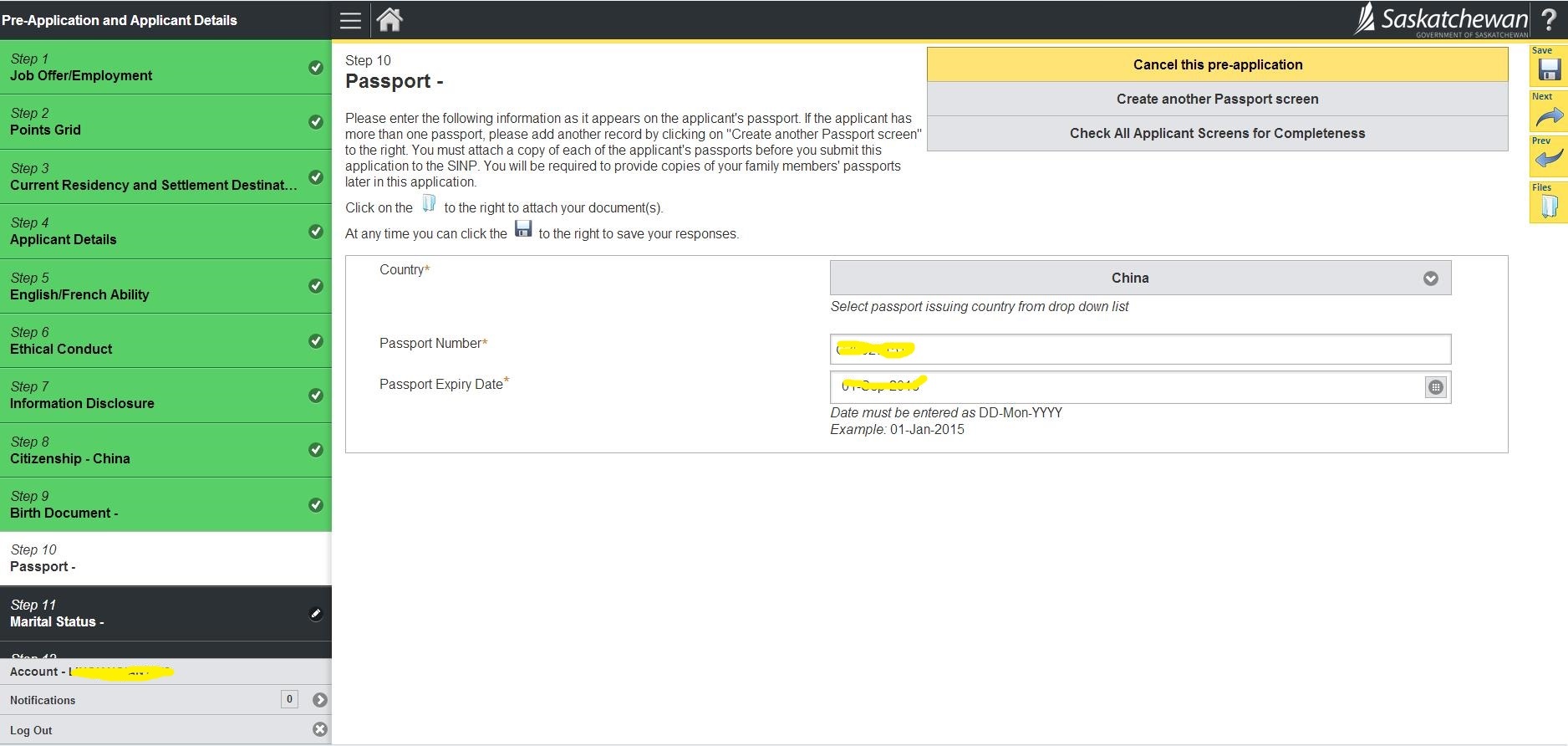Open the help question mark icon

1549,20
